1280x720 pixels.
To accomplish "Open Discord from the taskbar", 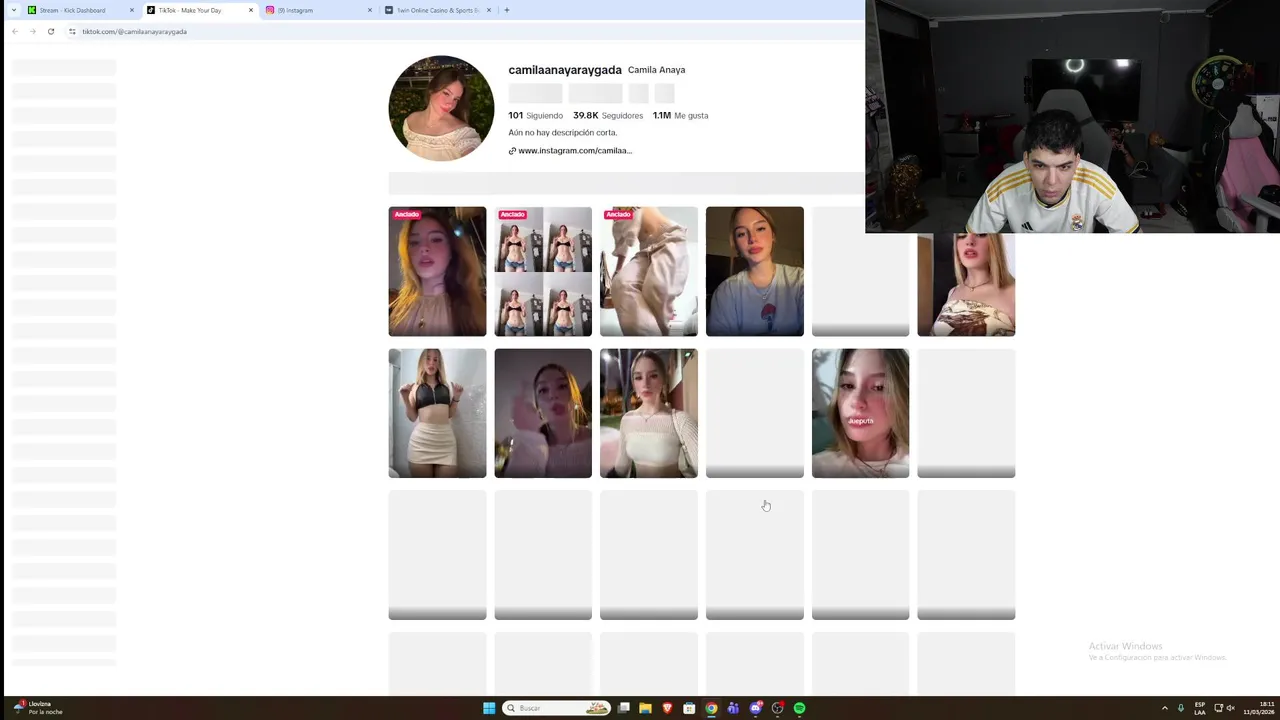I will [x=755, y=708].
